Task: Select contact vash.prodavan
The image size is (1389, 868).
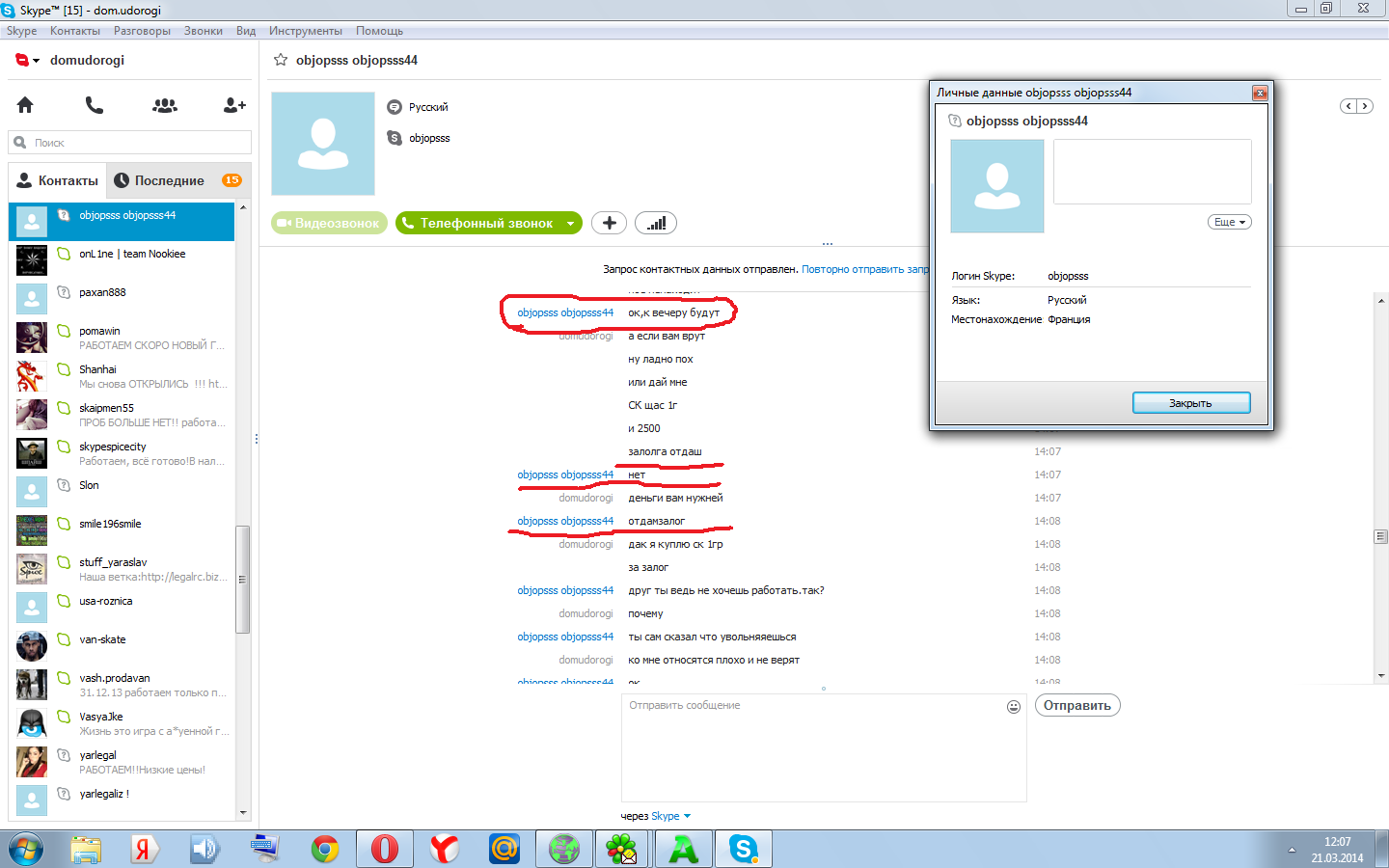Action: click(x=122, y=685)
